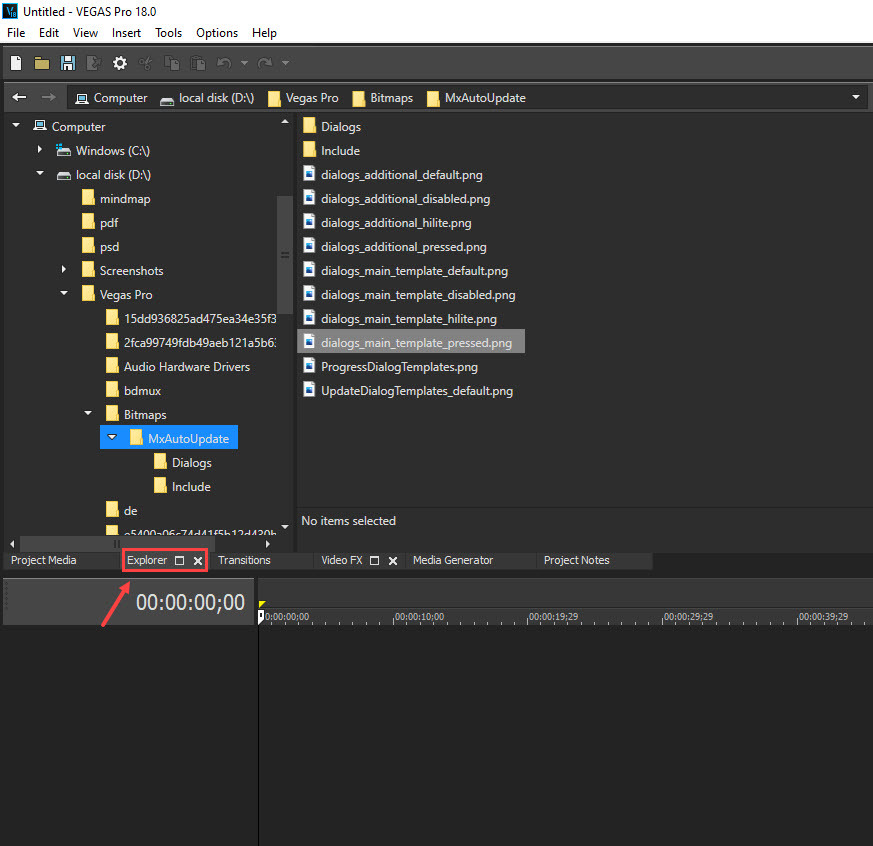Image resolution: width=873 pixels, height=846 pixels.
Task: Select the mindmap folder in tree
Action: click(116, 199)
